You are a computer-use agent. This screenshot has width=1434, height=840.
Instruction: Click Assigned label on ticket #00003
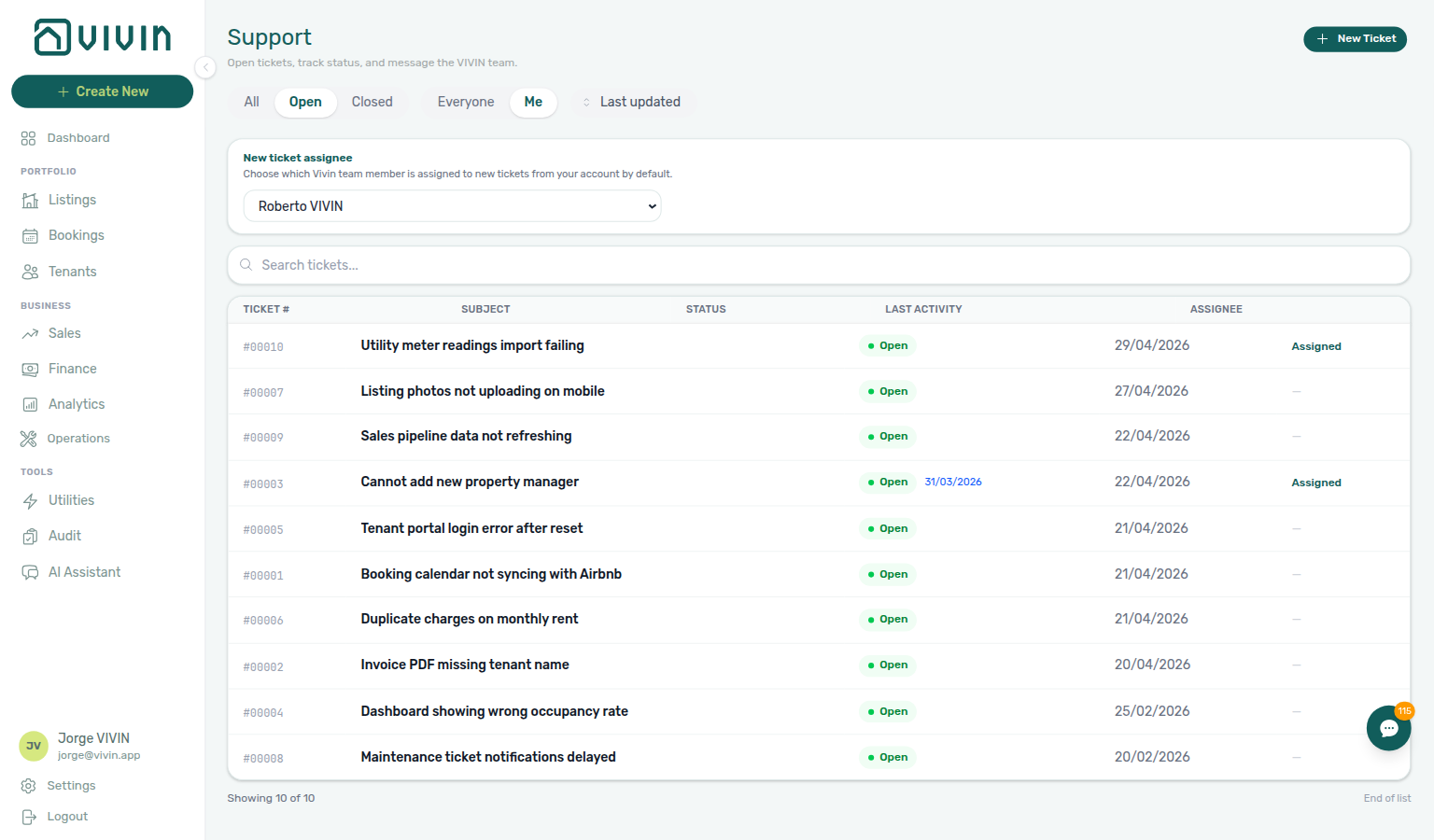coord(1316,483)
